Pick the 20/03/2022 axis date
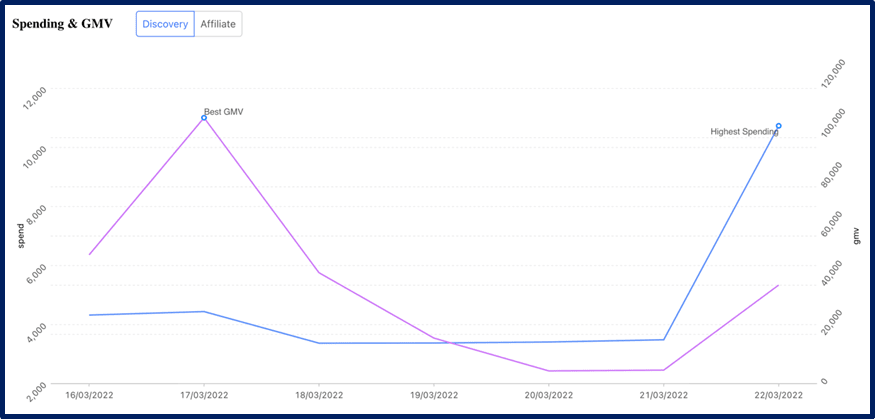 click(x=548, y=395)
